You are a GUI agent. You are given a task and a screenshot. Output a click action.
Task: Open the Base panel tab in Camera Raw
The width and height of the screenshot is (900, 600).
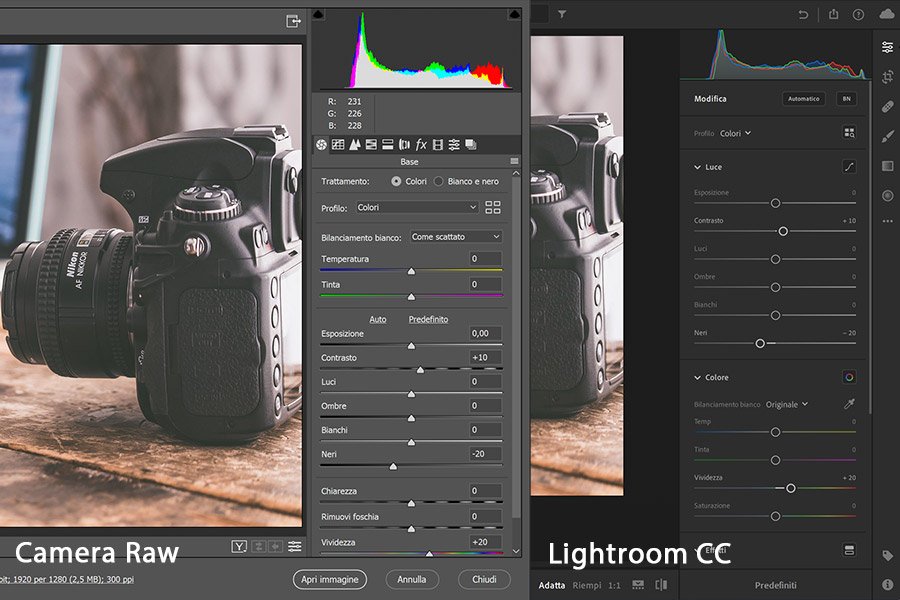click(321, 145)
